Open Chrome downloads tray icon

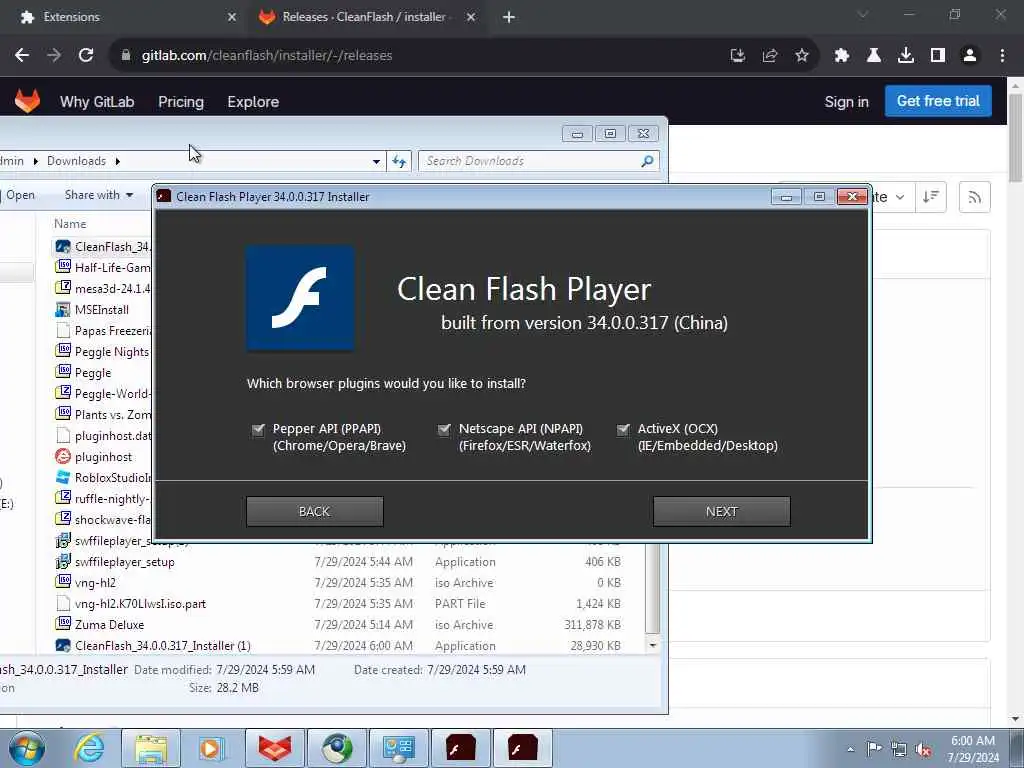[x=905, y=56]
